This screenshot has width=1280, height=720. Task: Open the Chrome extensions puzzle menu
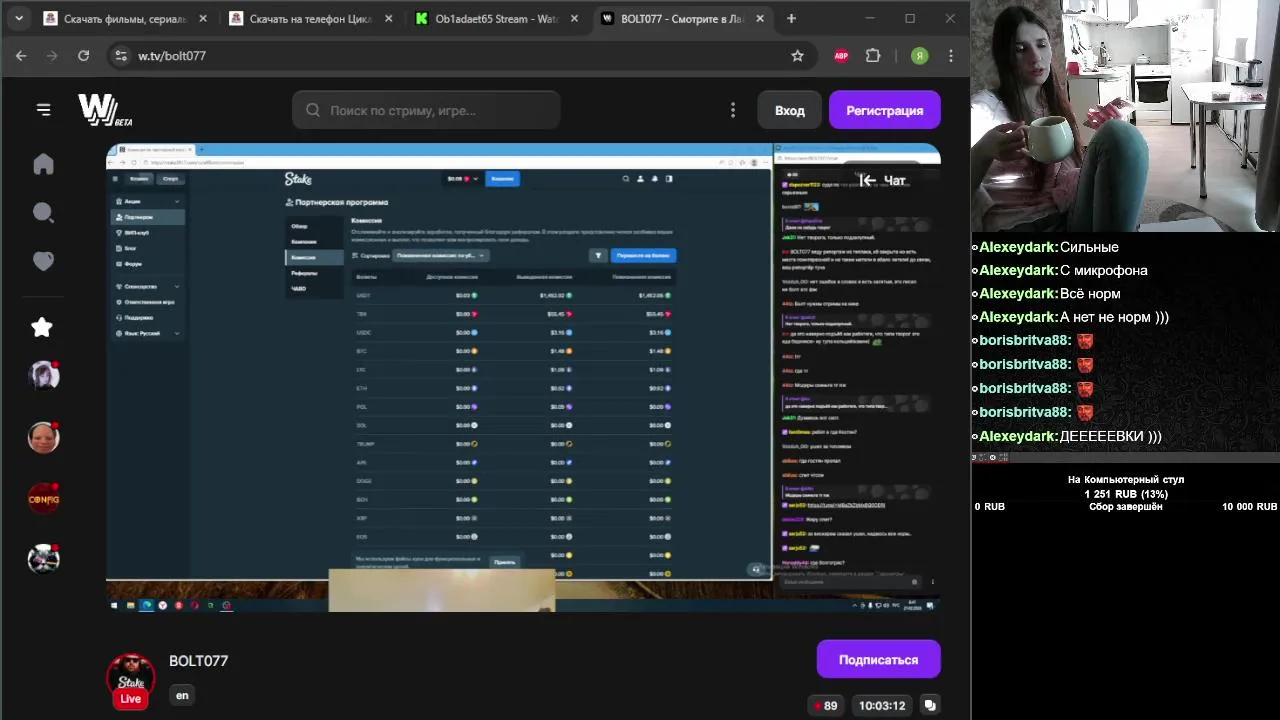[x=873, y=56]
